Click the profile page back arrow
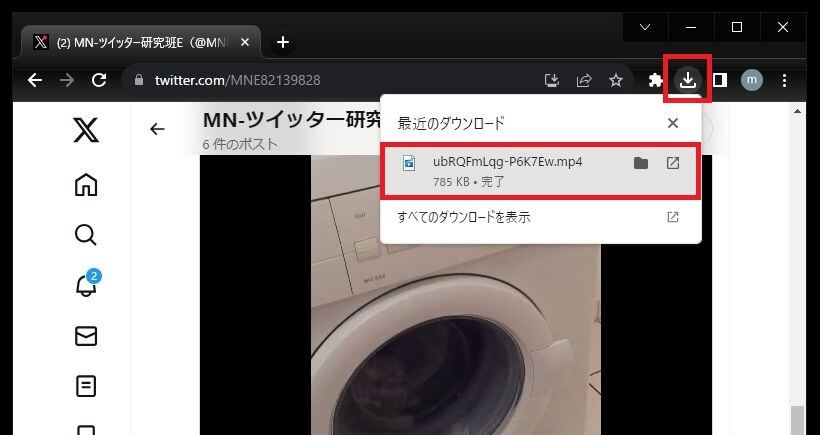The height and width of the screenshot is (435, 820). coord(157,129)
